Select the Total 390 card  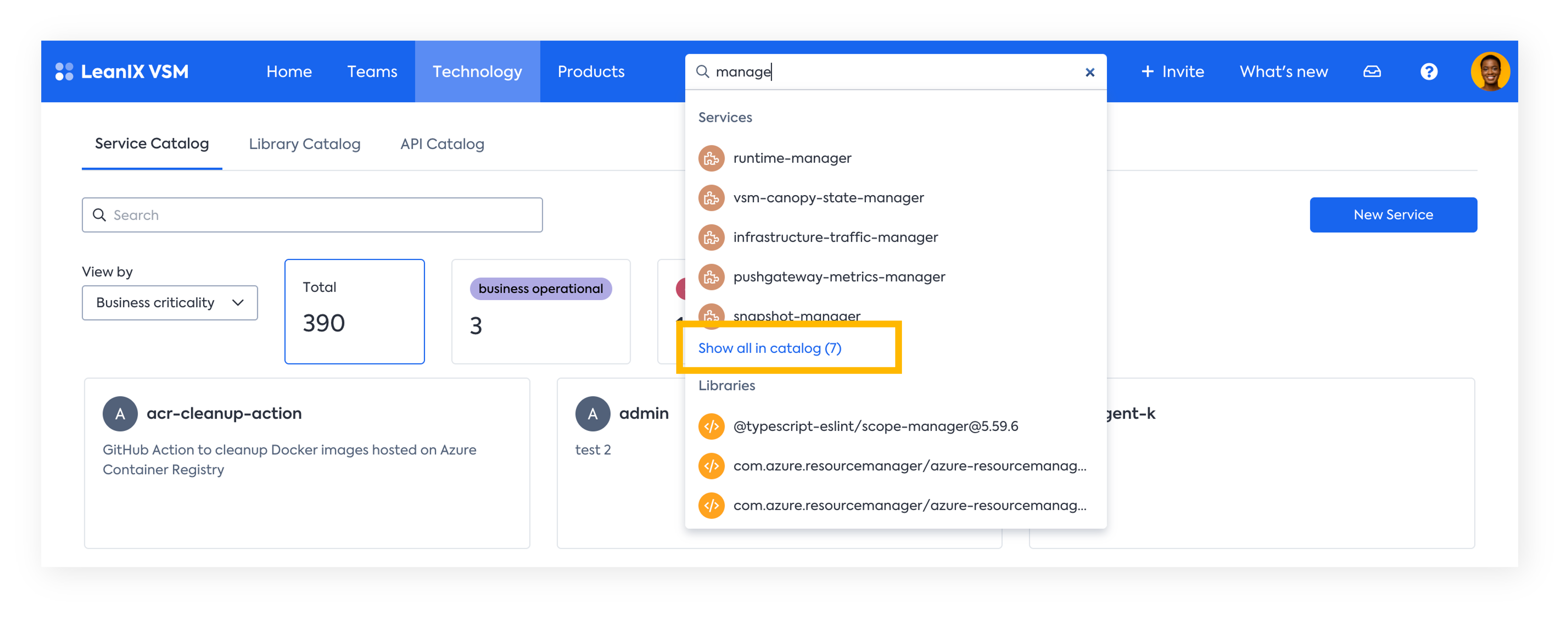click(354, 311)
